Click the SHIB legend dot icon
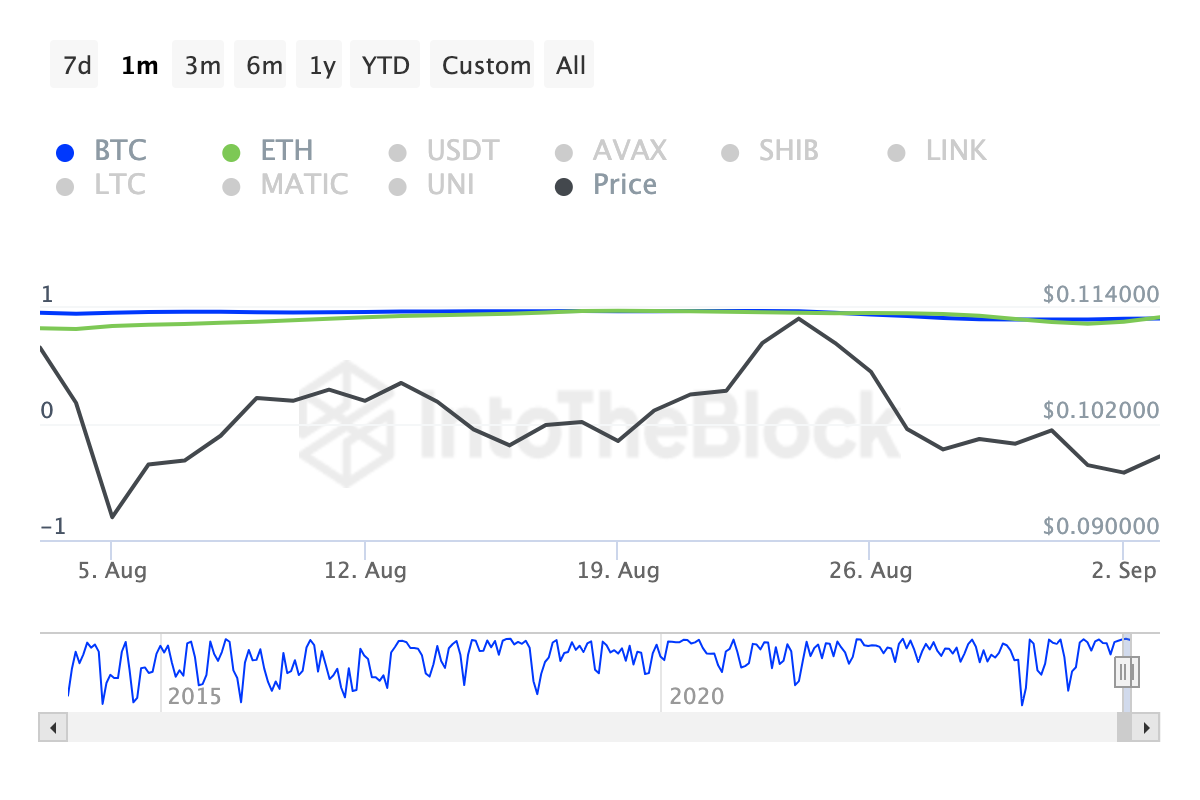 click(729, 151)
